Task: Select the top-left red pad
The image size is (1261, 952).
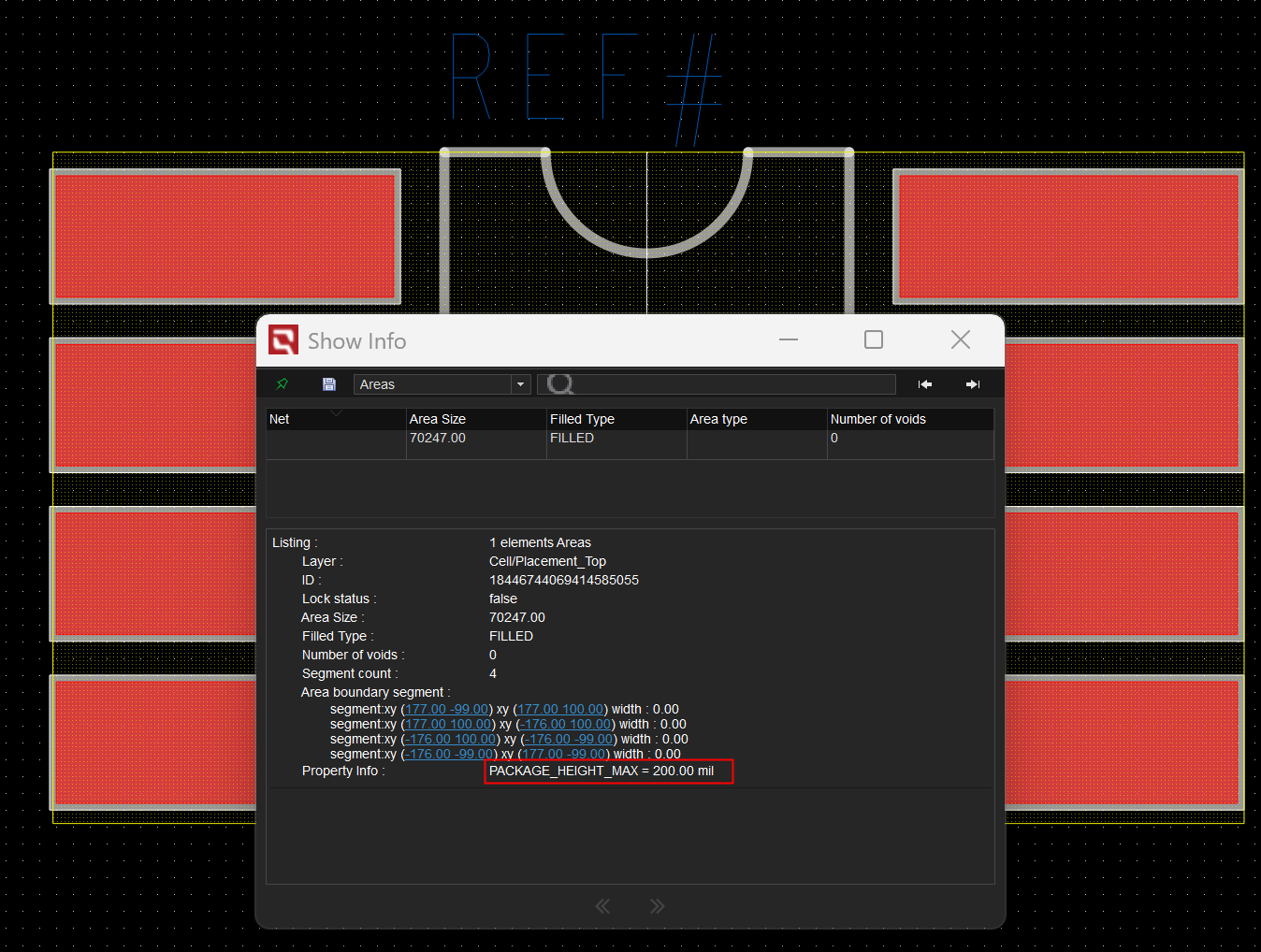Action: 225,236
